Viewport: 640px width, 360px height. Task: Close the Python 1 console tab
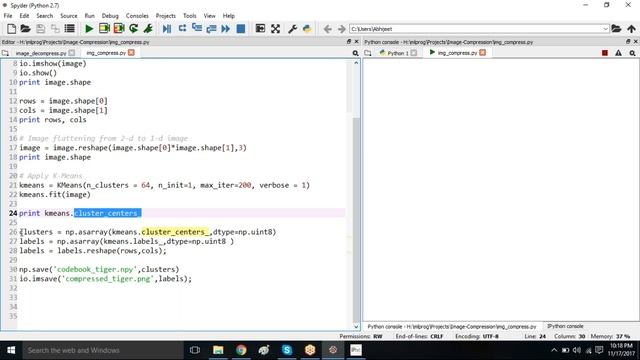coord(414,53)
